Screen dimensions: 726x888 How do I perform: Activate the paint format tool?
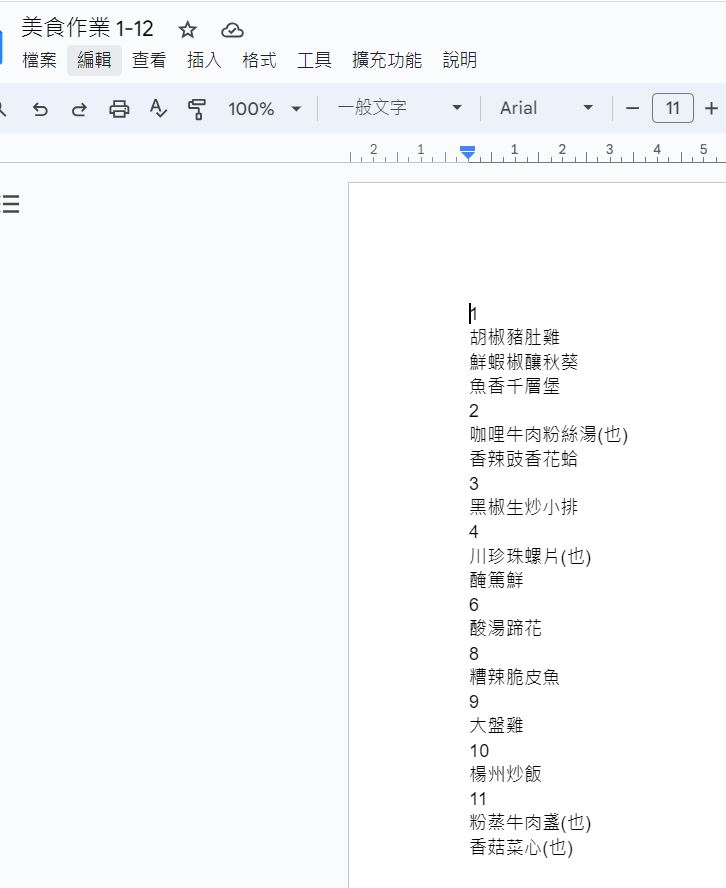coord(197,109)
